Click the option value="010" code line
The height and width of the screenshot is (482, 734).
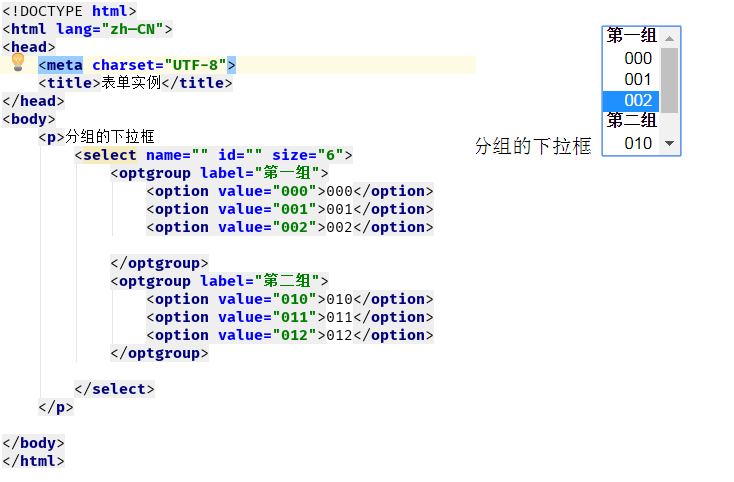[x=290, y=299]
